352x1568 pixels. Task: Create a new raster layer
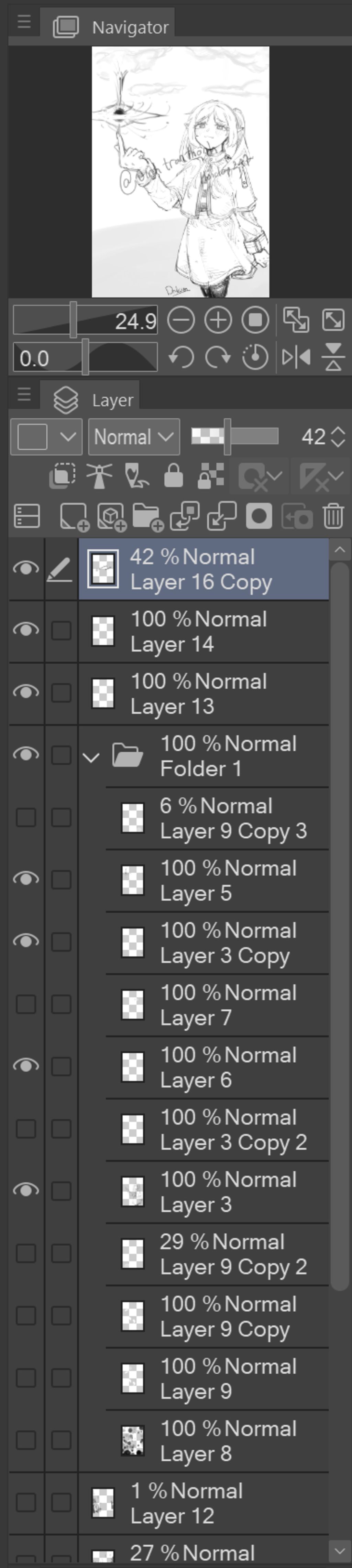(74, 517)
